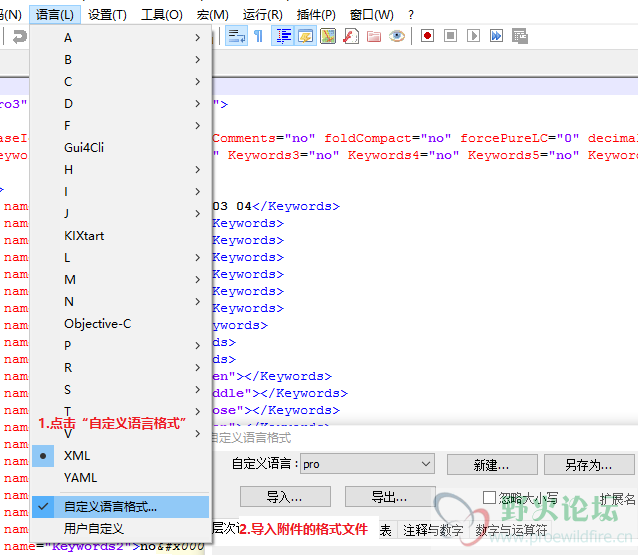Open the 运行(R) menu
This screenshot has width=642, height=555.
tap(263, 15)
